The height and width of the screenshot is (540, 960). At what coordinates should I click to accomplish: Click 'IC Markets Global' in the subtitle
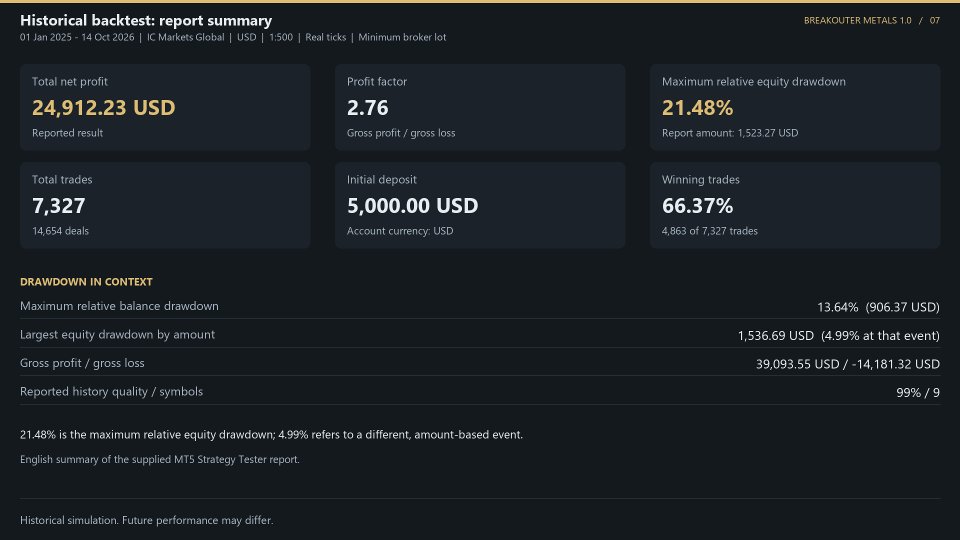[186, 37]
